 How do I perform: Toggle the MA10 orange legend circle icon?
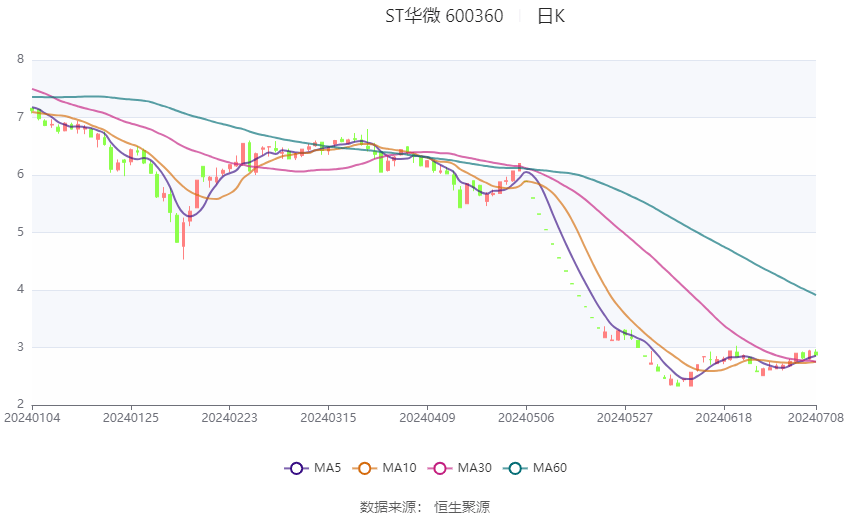(x=365, y=468)
